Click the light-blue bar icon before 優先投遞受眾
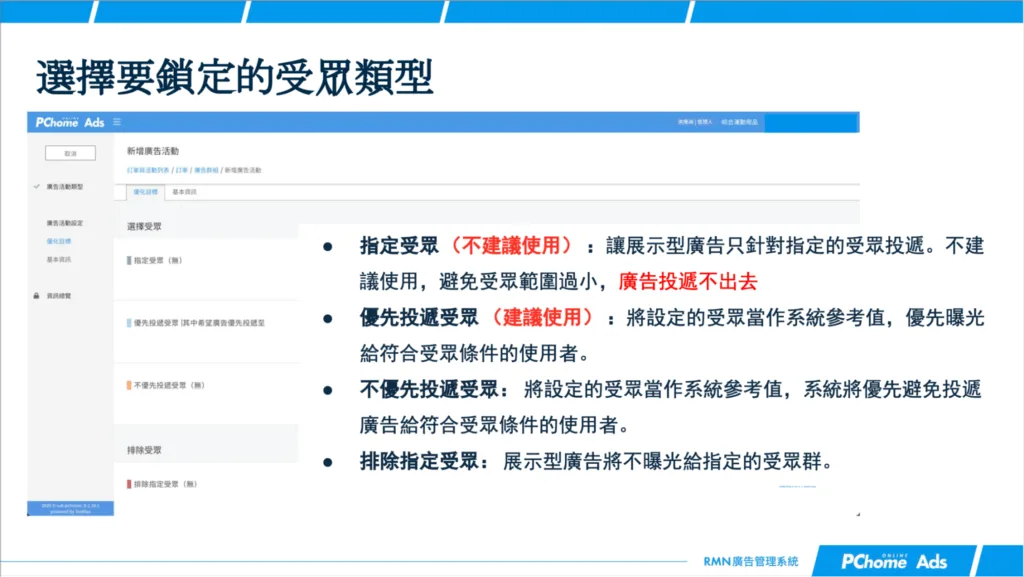This screenshot has width=1024, height=577. click(128, 323)
